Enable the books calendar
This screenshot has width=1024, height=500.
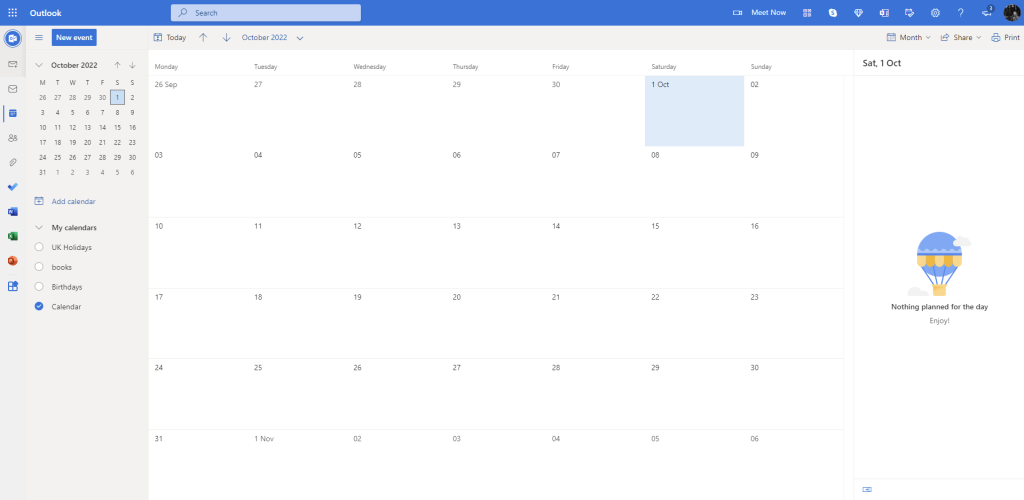point(39,267)
